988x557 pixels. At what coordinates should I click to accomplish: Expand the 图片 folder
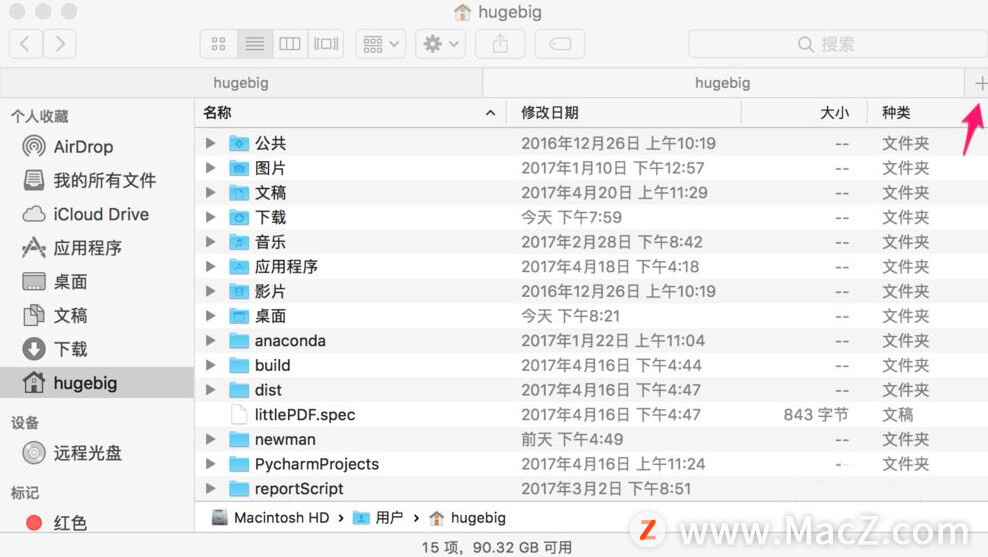point(210,168)
